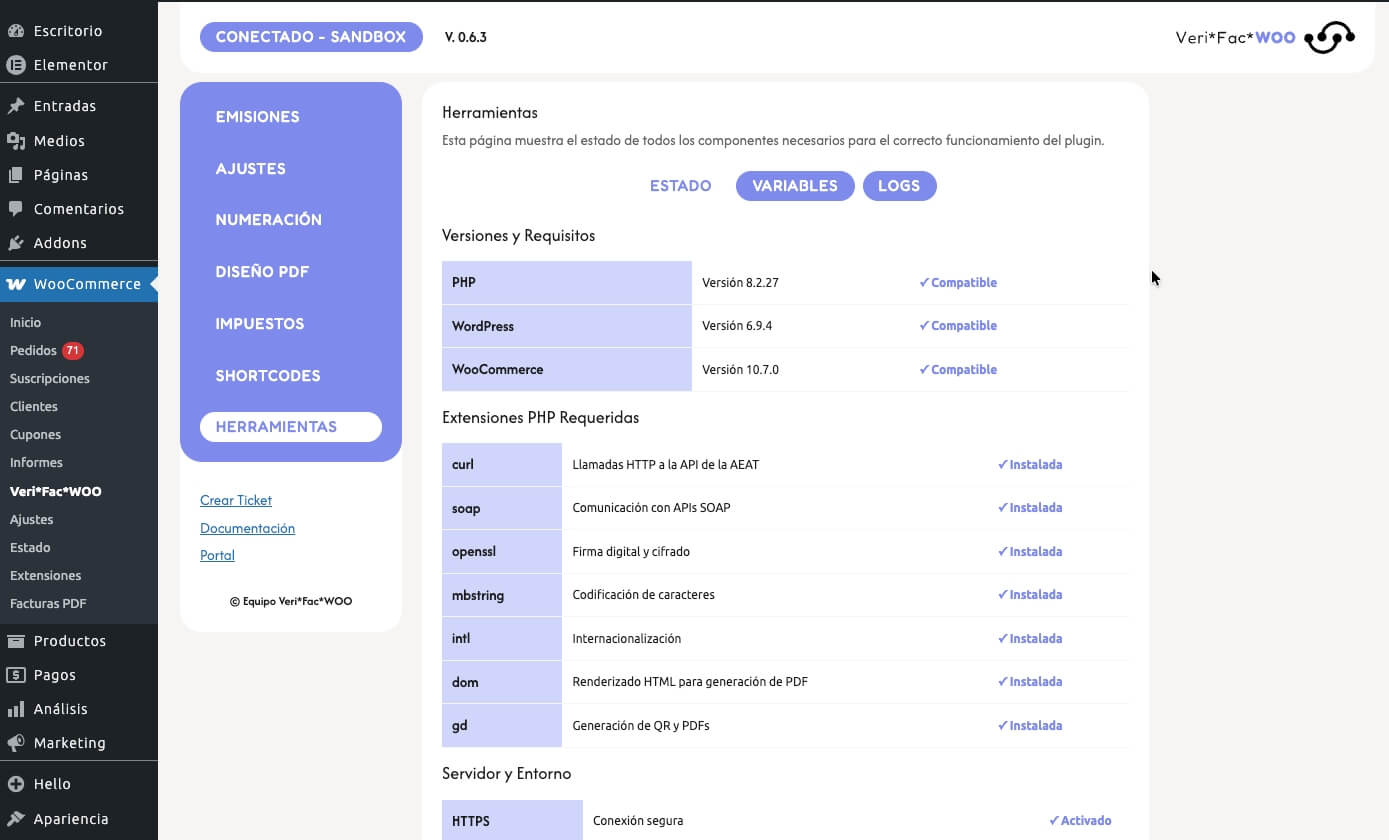1389x840 pixels.
Task: Open Cupones submenu item
Action: pos(36,435)
